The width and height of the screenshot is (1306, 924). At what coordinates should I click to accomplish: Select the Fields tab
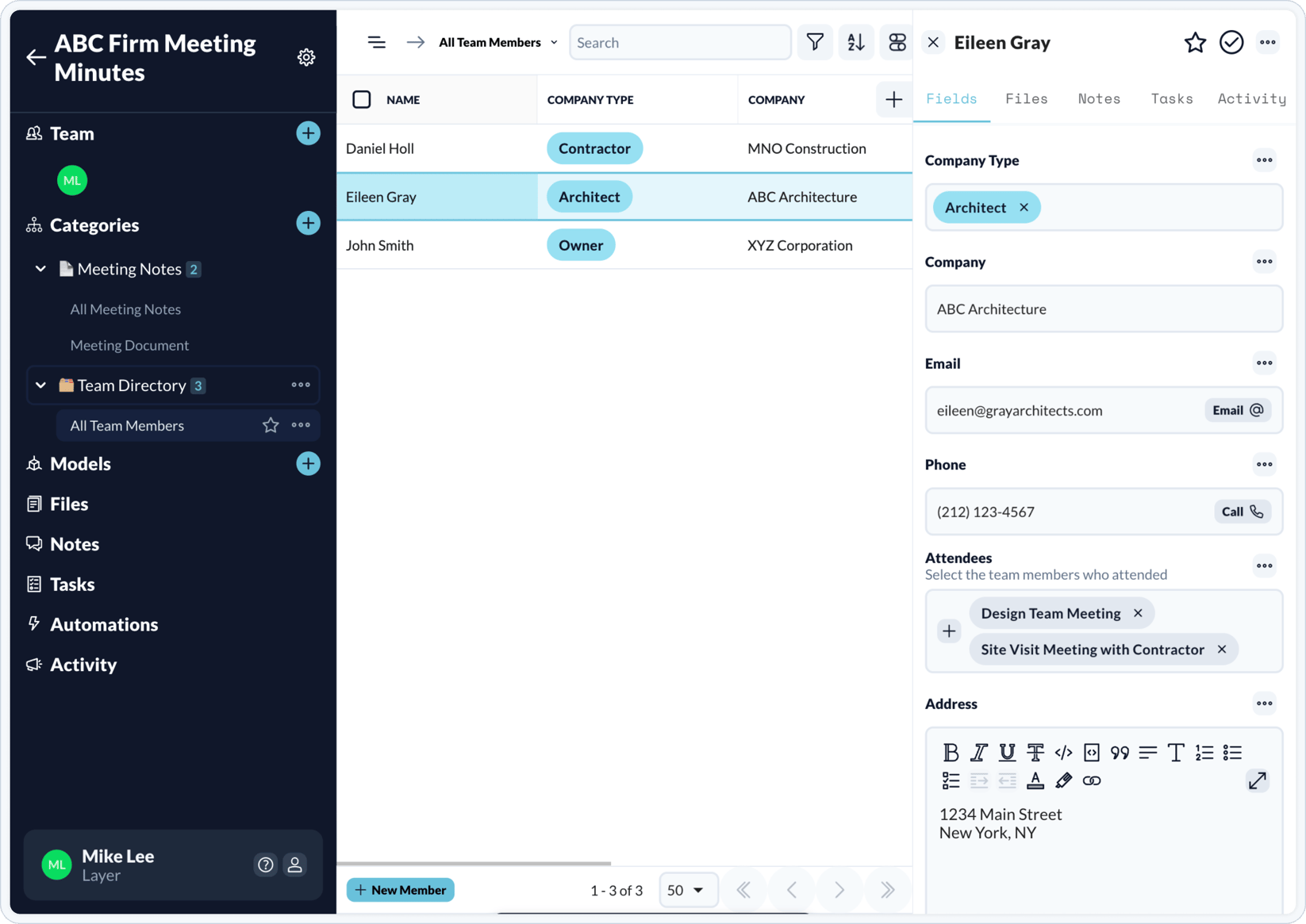coord(951,98)
